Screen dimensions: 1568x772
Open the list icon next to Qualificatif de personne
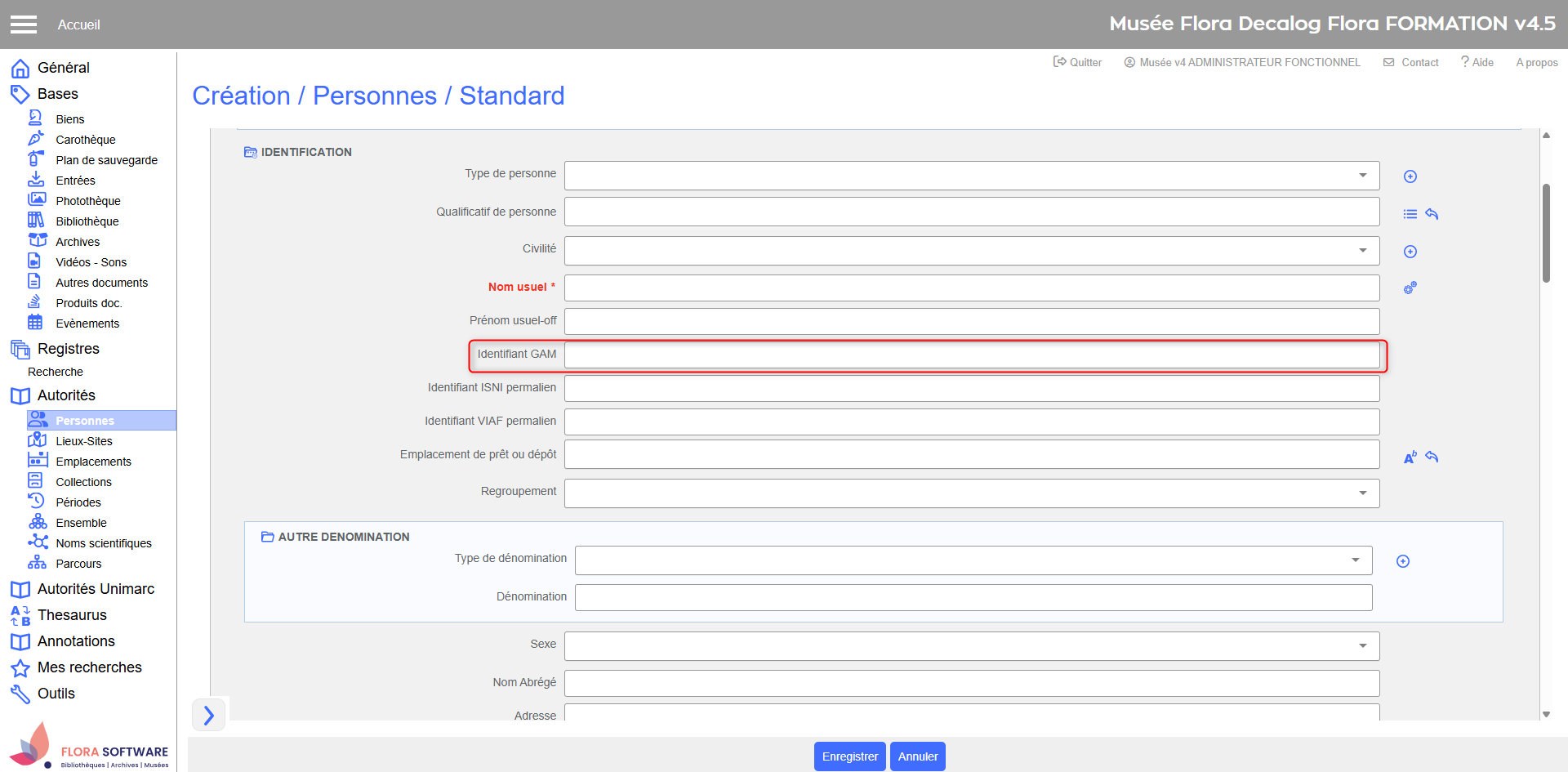(x=1410, y=214)
